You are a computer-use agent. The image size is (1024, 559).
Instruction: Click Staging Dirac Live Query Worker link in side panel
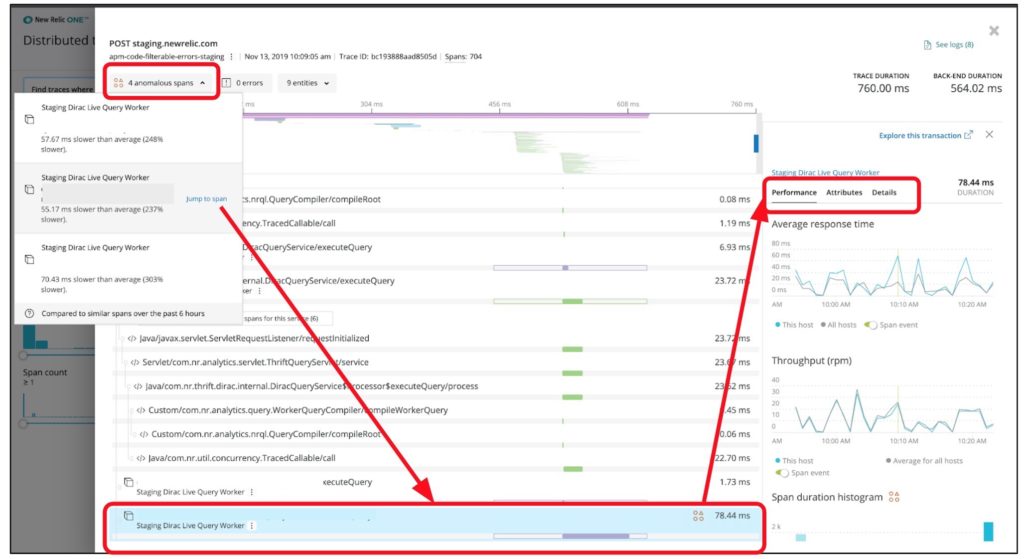[x=825, y=172]
